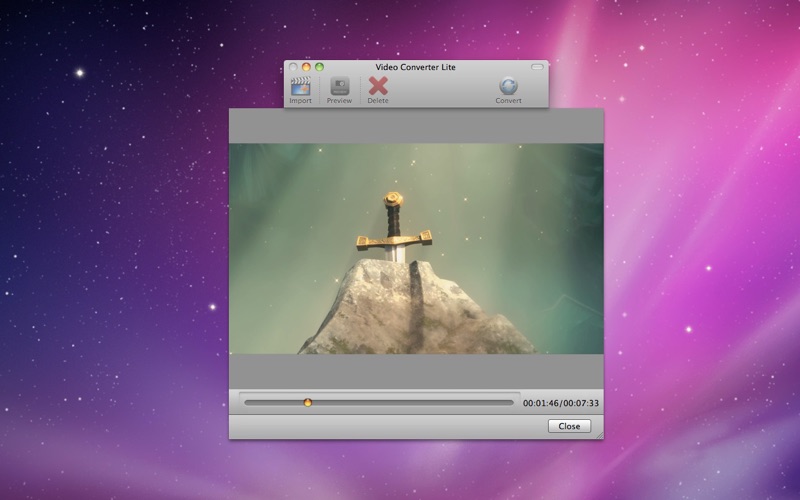
Task: Click the orange playback position knob
Action: pos(308,403)
